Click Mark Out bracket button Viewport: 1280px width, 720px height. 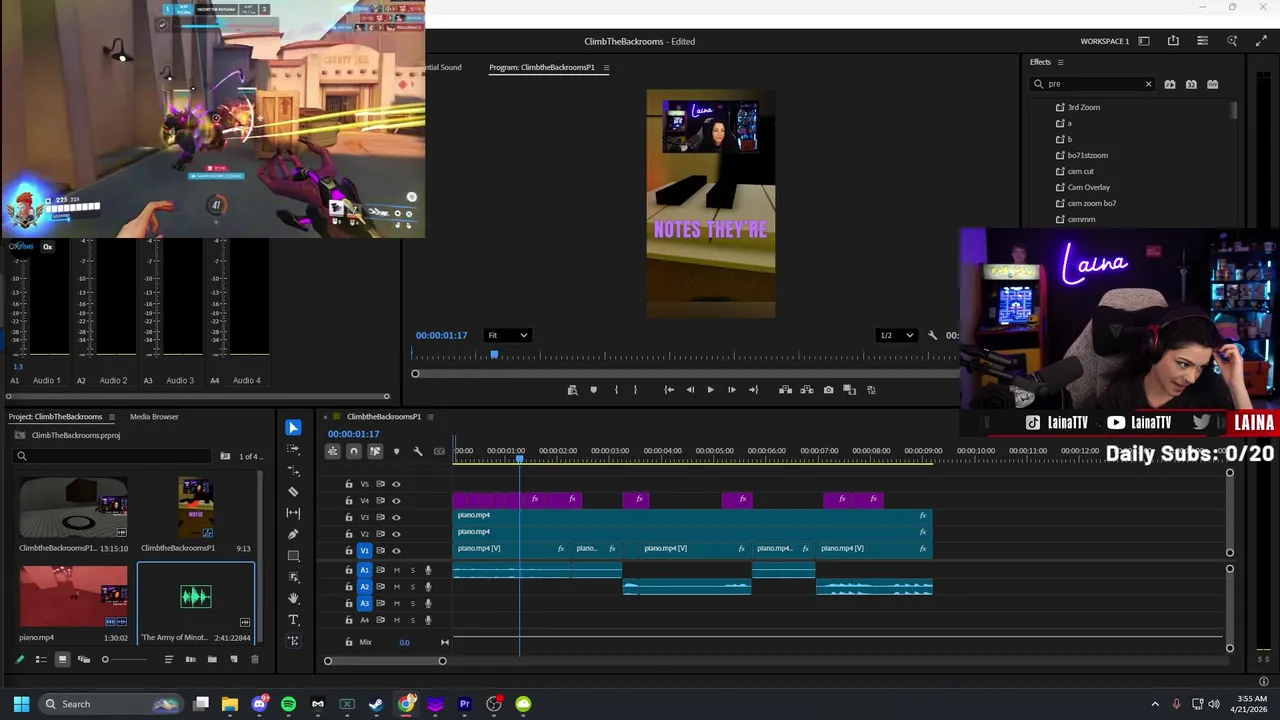(x=635, y=390)
